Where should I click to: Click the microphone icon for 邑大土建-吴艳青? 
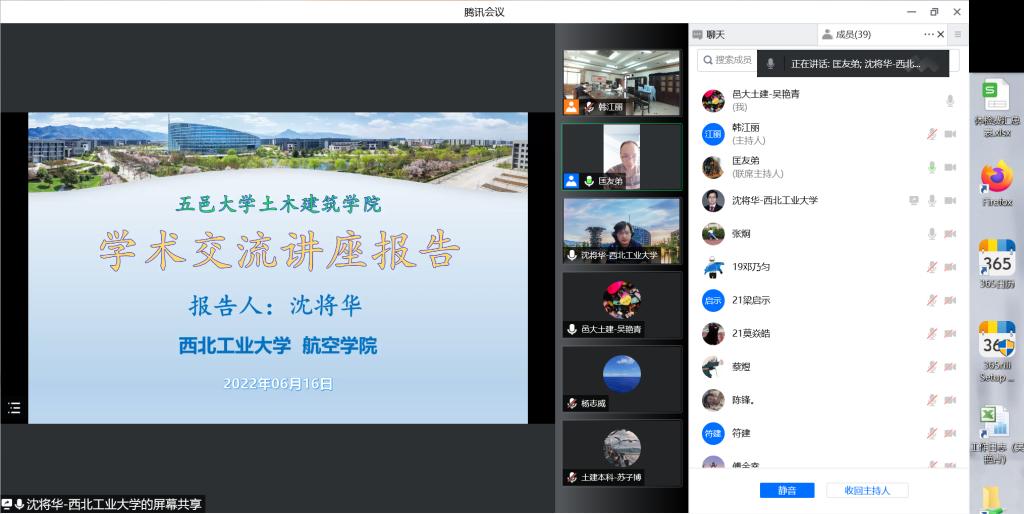(950, 101)
